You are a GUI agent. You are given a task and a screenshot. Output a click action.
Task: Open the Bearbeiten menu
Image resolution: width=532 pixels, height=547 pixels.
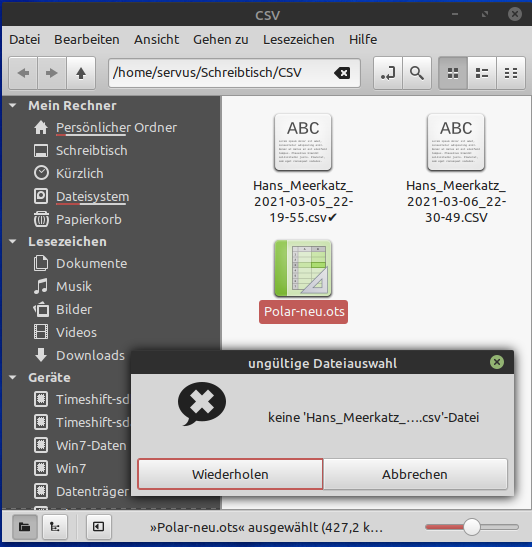point(87,40)
